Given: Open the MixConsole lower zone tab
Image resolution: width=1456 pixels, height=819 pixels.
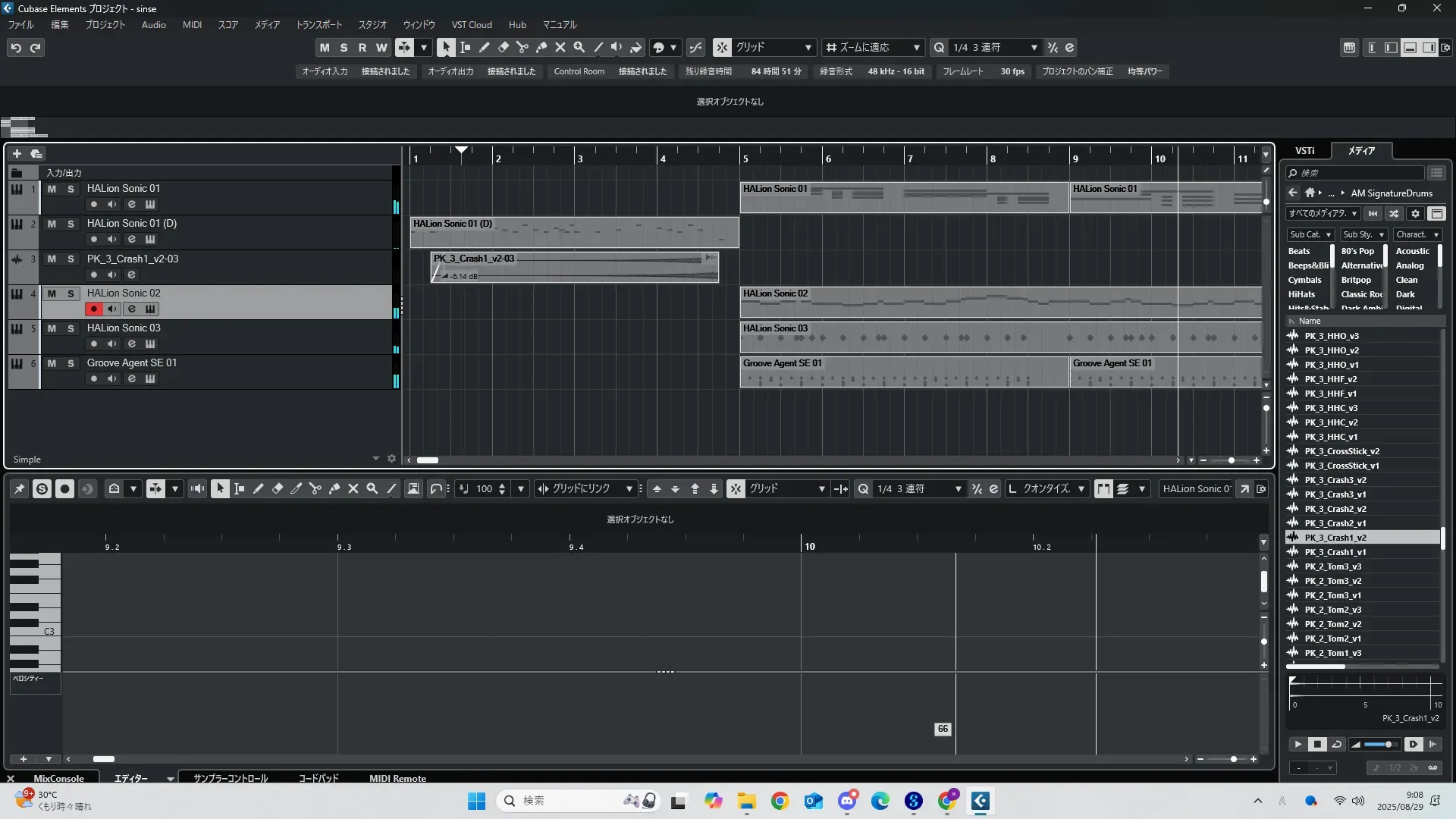Looking at the screenshot, I should click(x=58, y=778).
